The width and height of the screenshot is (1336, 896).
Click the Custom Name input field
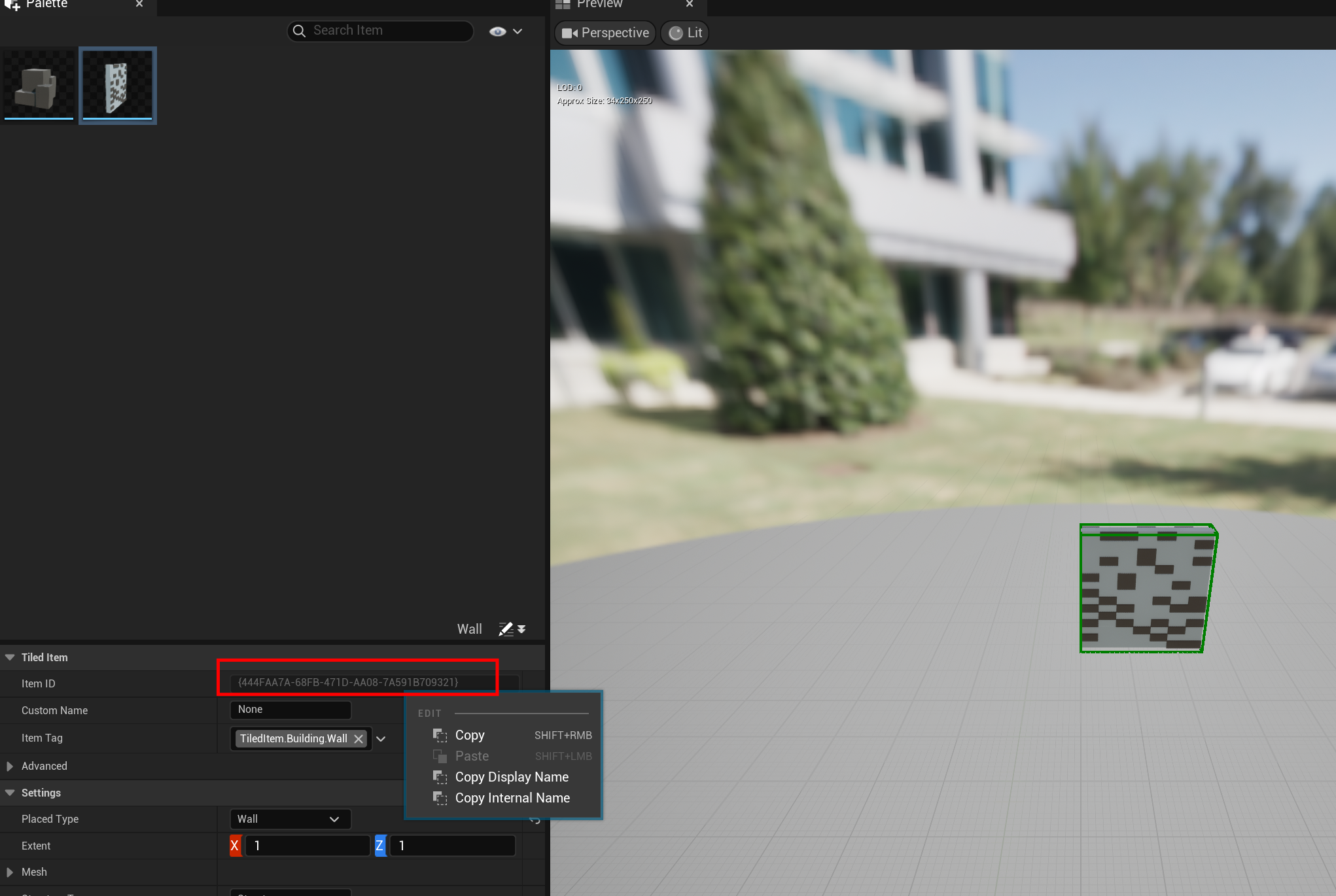click(290, 710)
